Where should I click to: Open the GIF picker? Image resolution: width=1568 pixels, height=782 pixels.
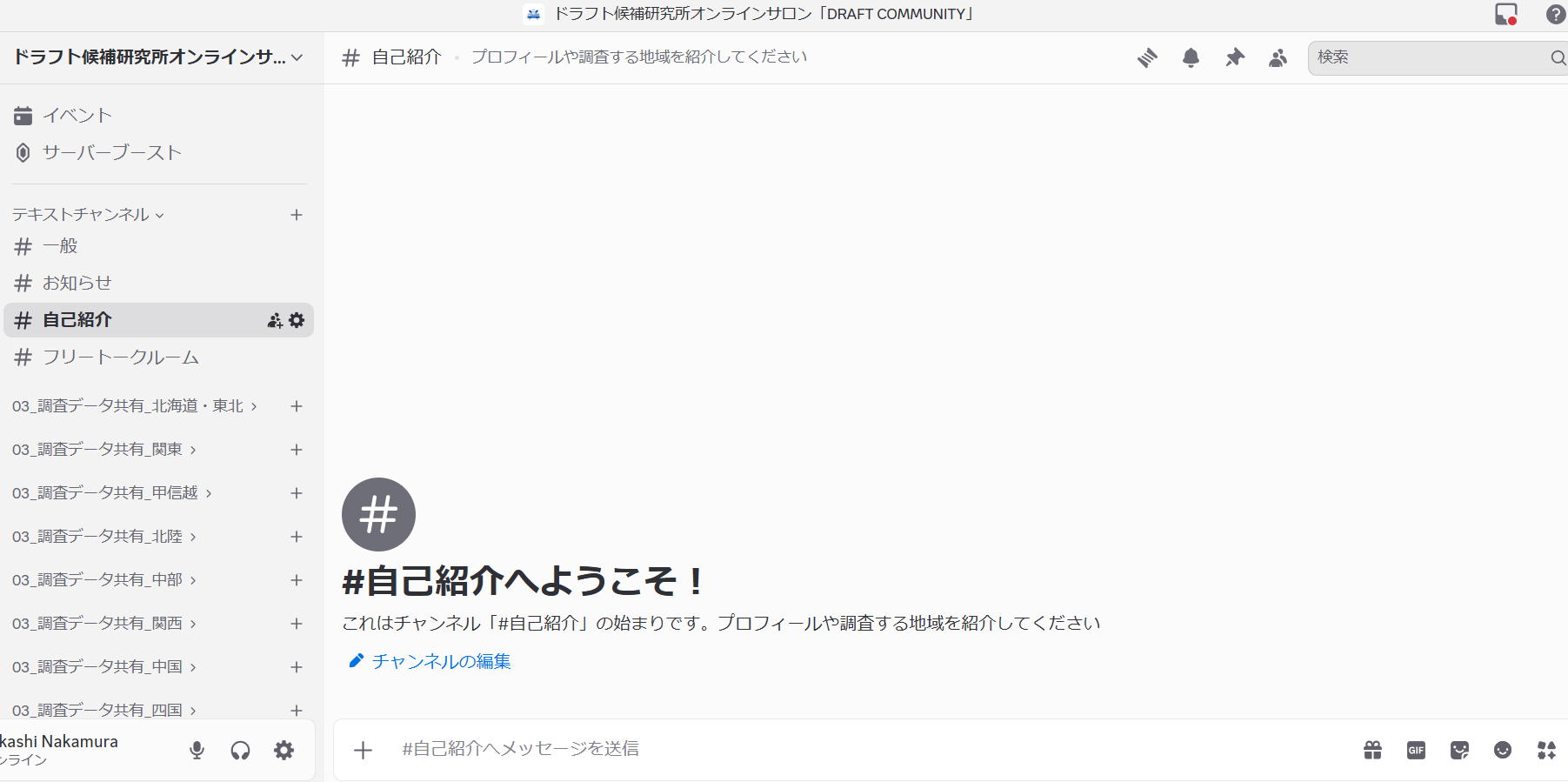pyautogui.click(x=1416, y=750)
